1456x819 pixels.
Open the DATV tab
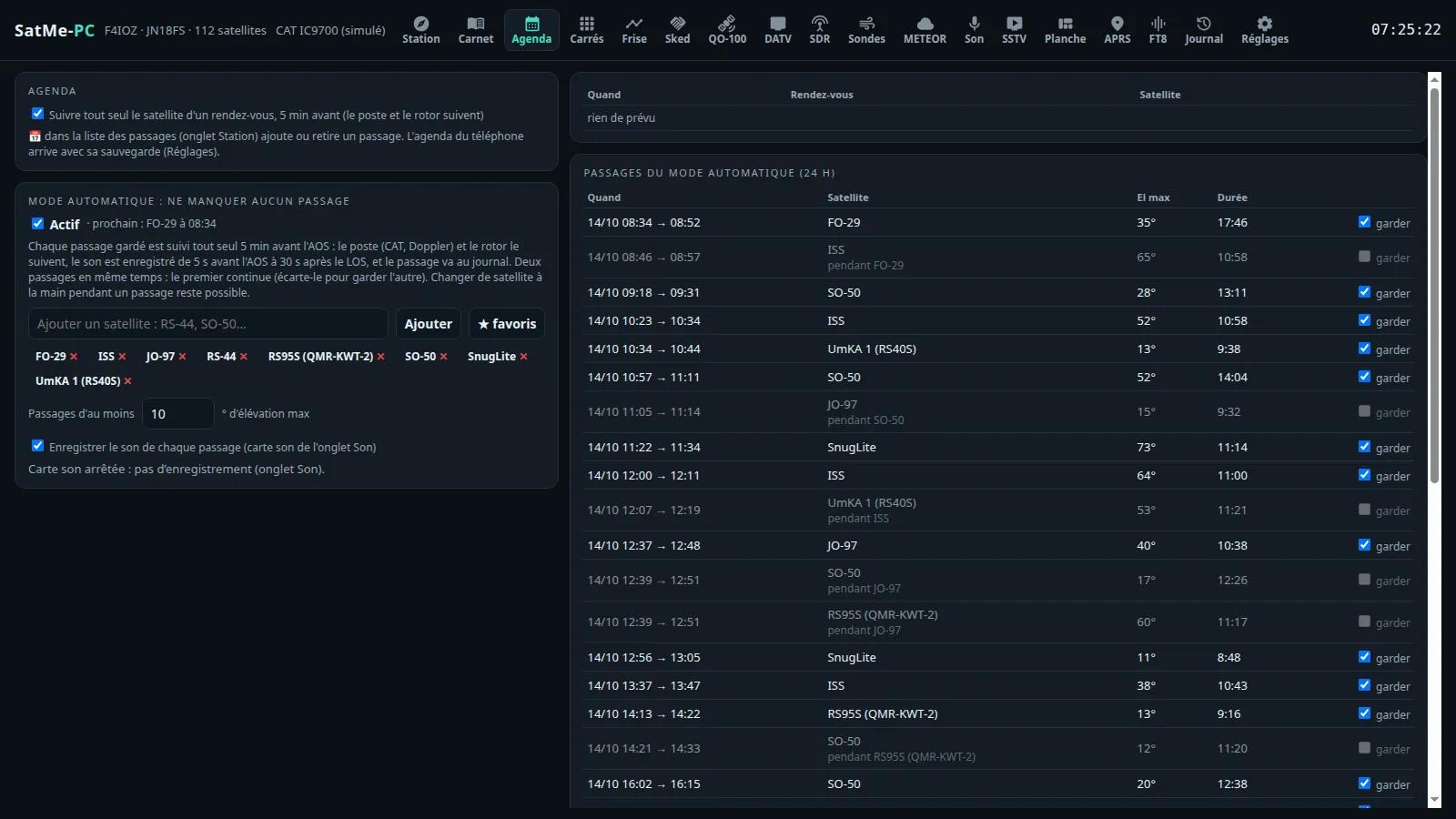click(x=777, y=30)
